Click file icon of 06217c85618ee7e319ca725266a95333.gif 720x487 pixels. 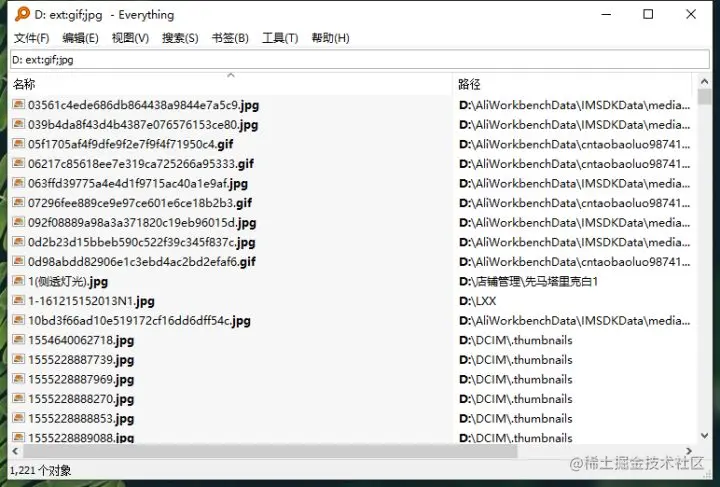(x=18, y=163)
